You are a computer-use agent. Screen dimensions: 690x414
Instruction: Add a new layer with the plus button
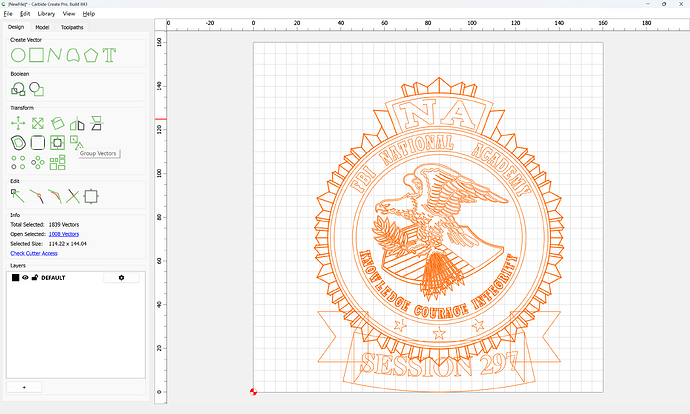[24, 387]
